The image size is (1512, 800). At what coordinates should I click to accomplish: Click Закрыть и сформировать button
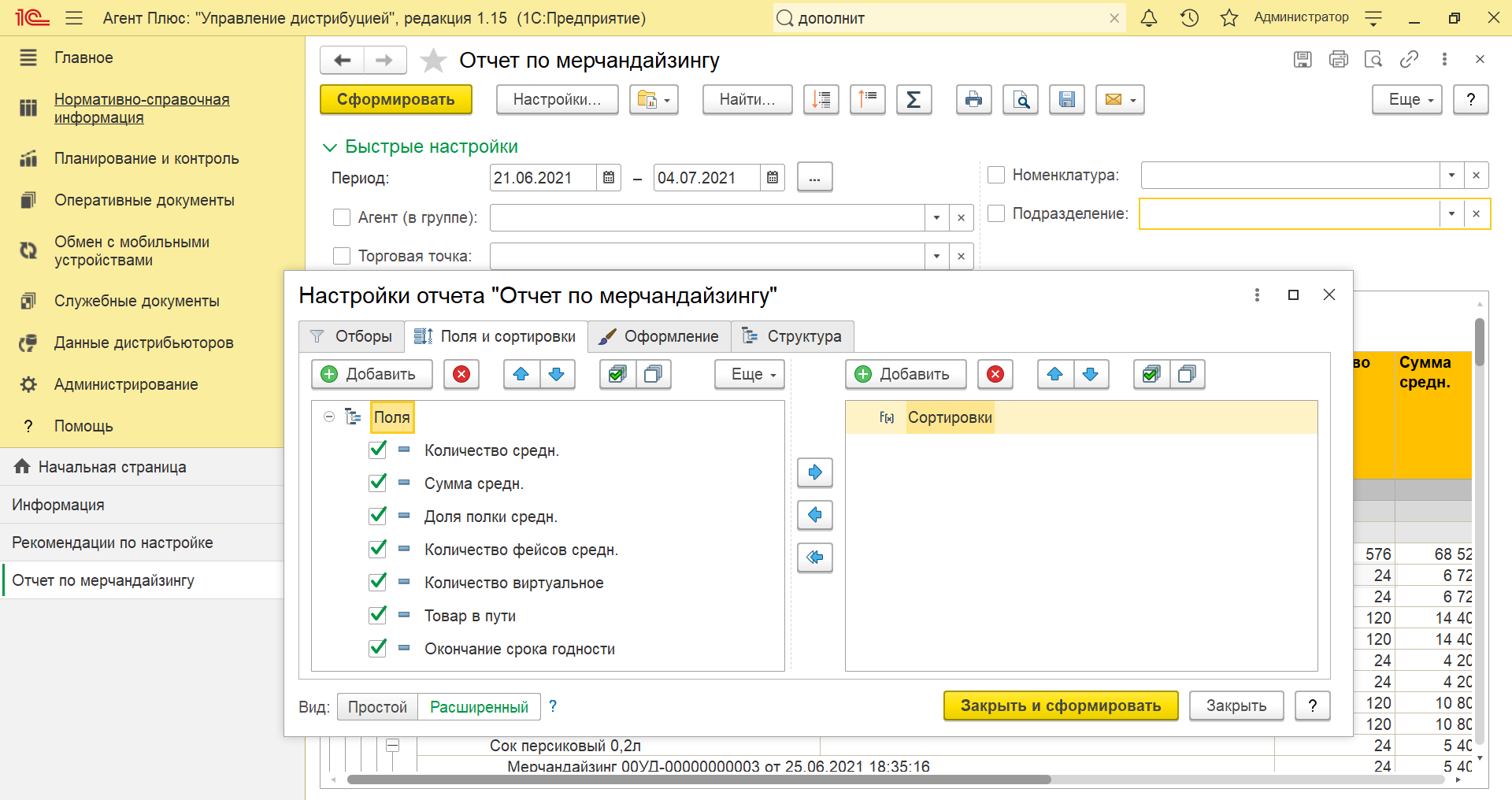(x=1061, y=706)
